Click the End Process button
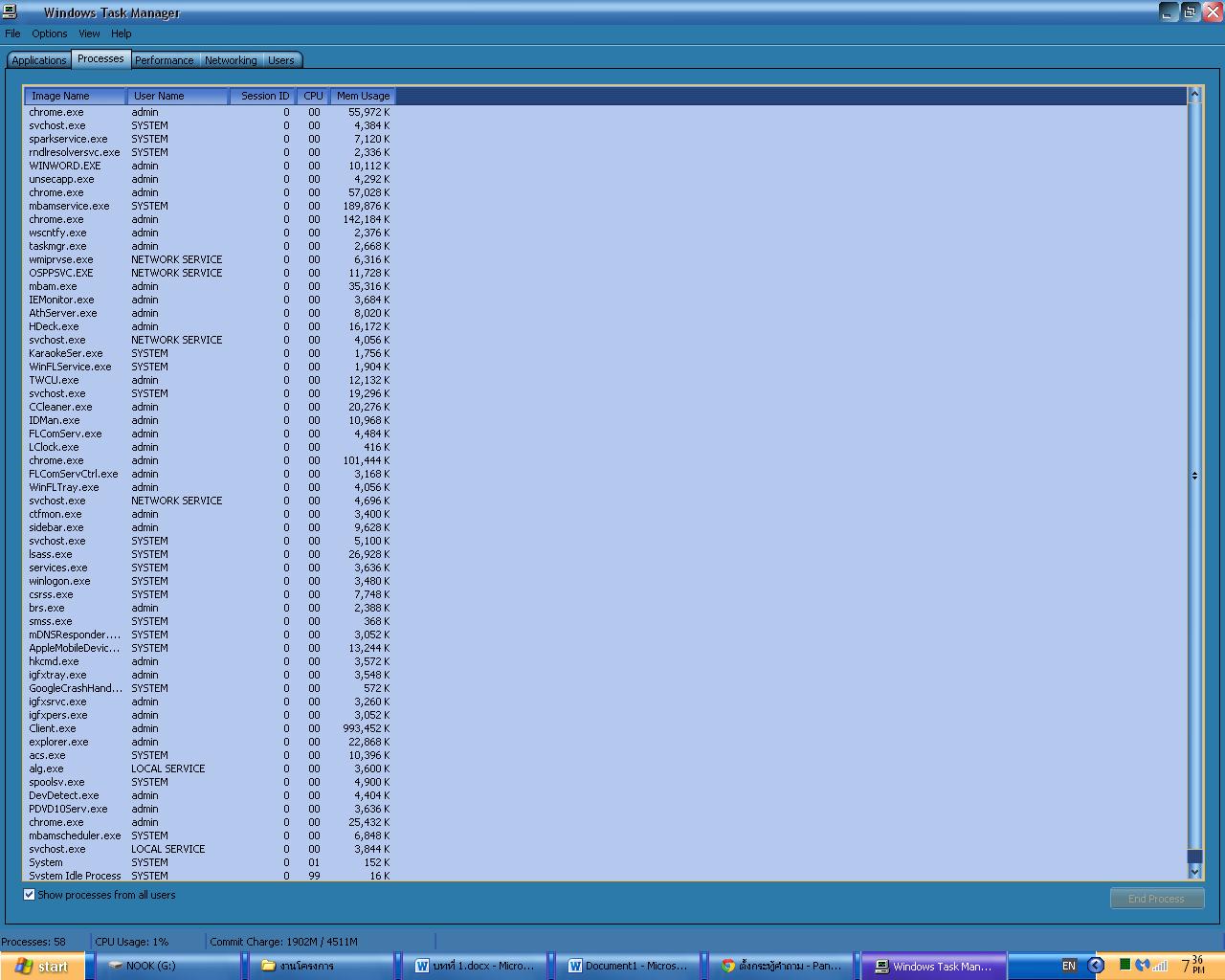 click(x=1156, y=899)
